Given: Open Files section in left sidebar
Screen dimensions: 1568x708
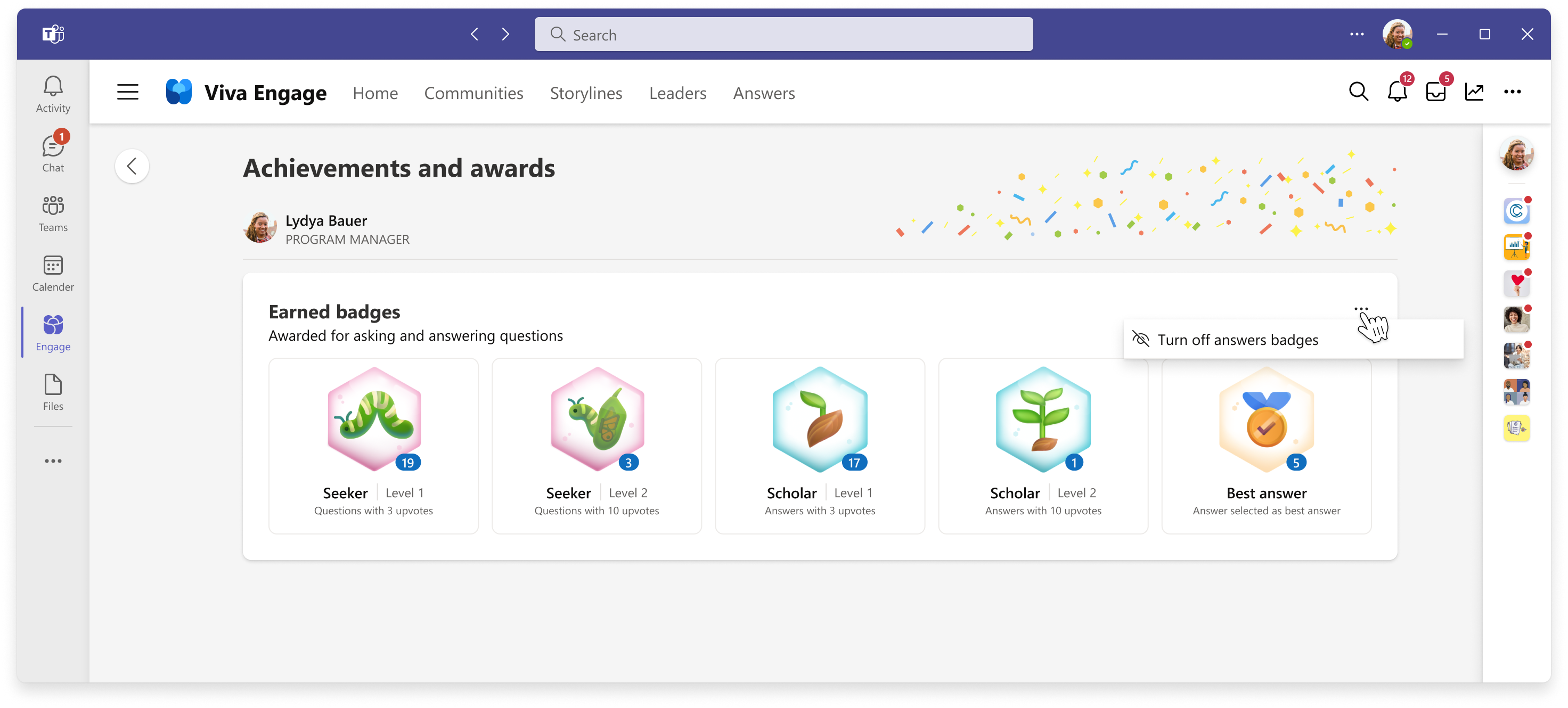Looking at the screenshot, I should coord(51,393).
